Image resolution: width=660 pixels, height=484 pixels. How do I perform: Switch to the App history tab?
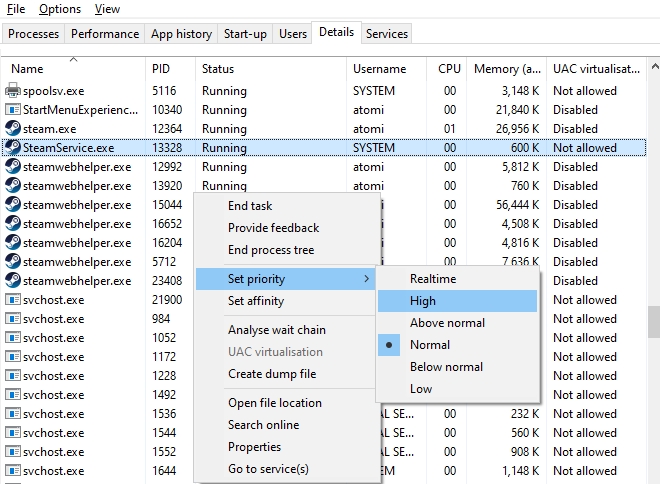[x=181, y=34]
